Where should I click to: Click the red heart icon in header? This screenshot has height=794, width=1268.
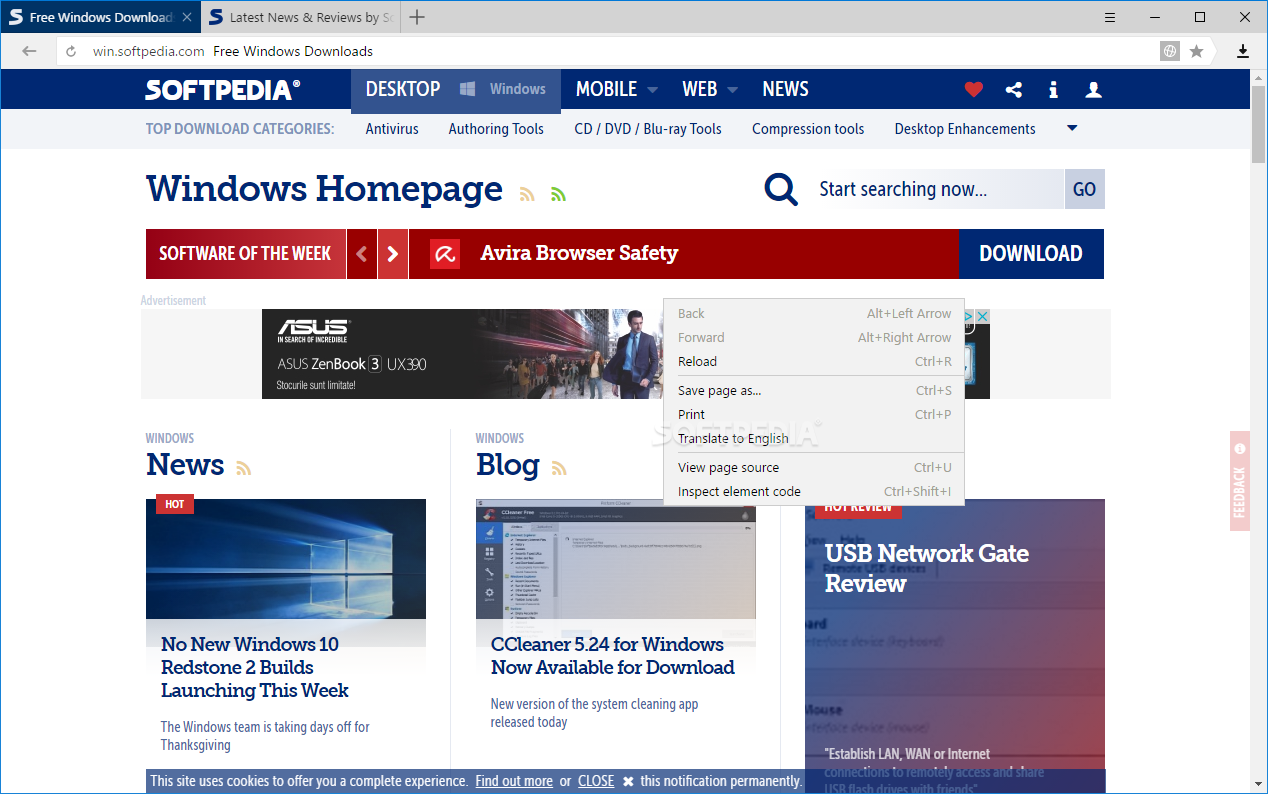click(x=974, y=89)
